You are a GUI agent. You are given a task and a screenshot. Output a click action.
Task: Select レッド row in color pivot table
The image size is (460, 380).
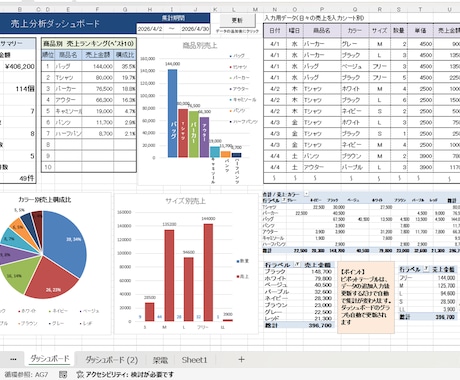tap(298, 319)
